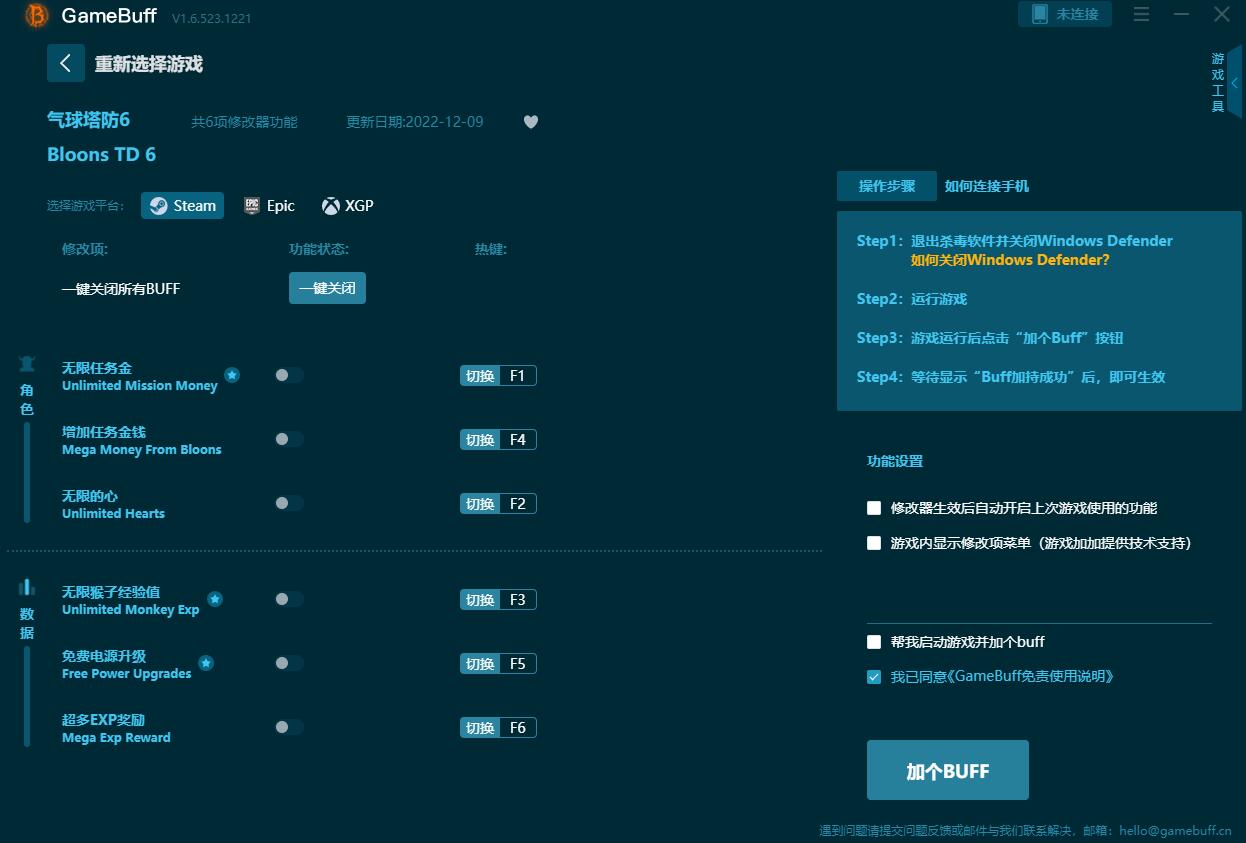Click star icon beside Unlimited Mission Money
The image size is (1246, 843).
232,375
